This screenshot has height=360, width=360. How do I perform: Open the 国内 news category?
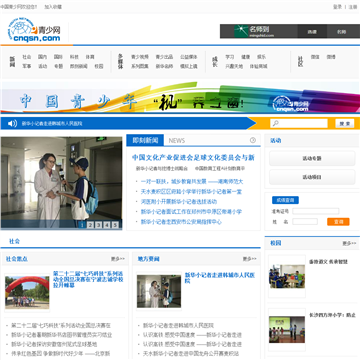click(x=42, y=57)
